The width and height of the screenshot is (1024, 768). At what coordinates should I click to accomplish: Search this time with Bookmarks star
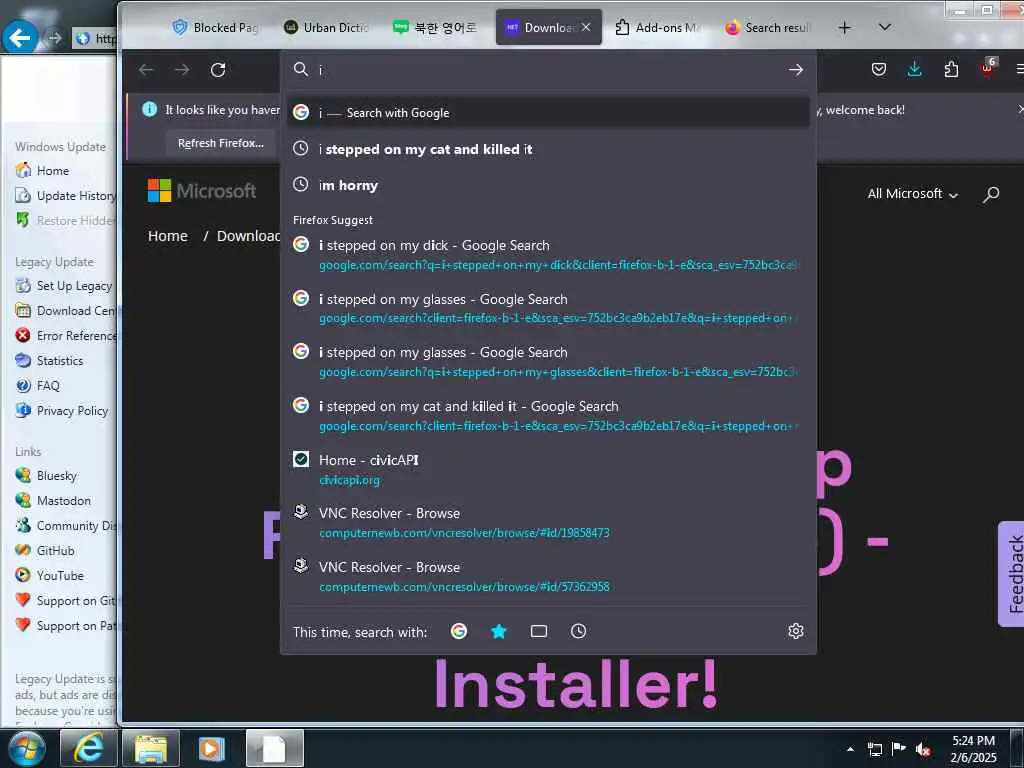(x=499, y=631)
